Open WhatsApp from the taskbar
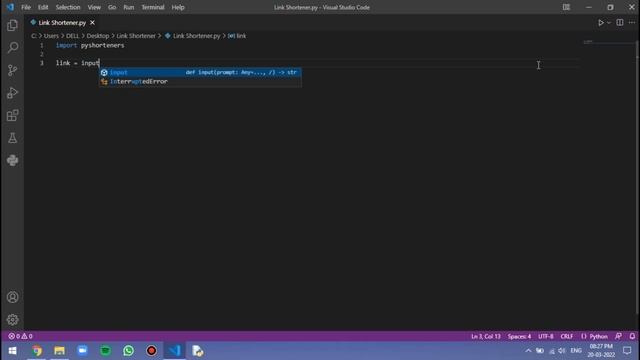Image resolution: width=640 pixels, height=360 pixels. [x=128, y=351]
